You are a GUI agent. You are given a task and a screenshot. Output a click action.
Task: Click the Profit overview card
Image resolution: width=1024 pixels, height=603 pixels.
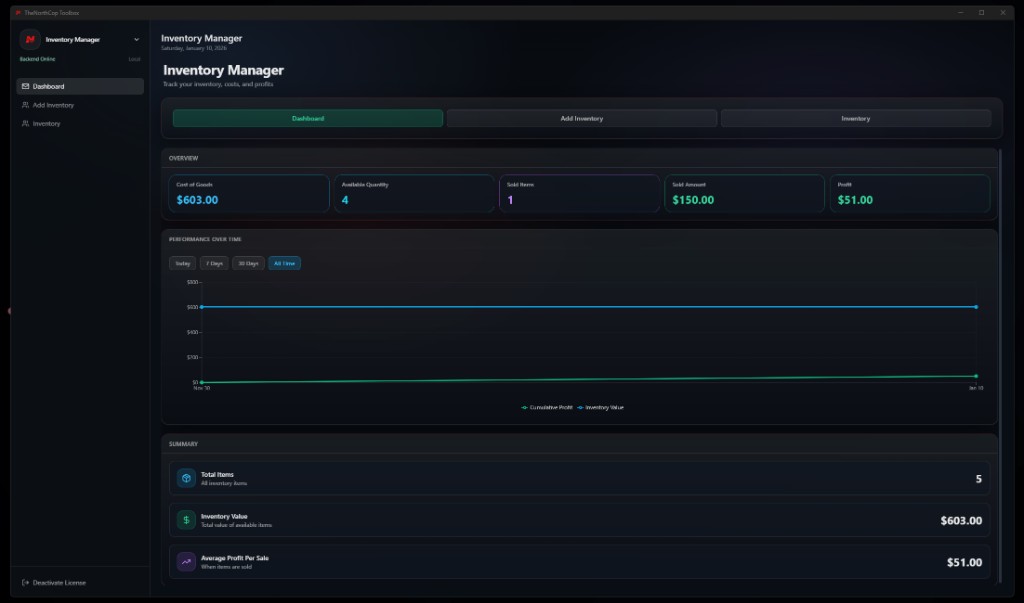click(x=910, y=193)
